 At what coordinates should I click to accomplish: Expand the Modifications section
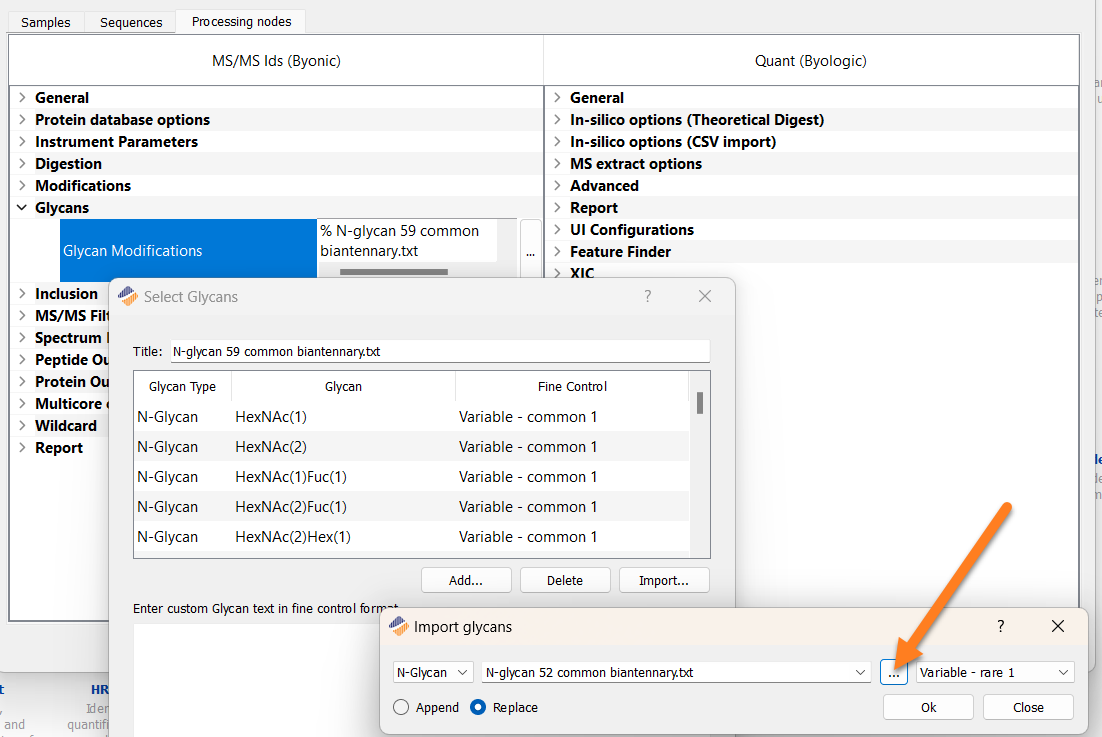pos(22,185)
